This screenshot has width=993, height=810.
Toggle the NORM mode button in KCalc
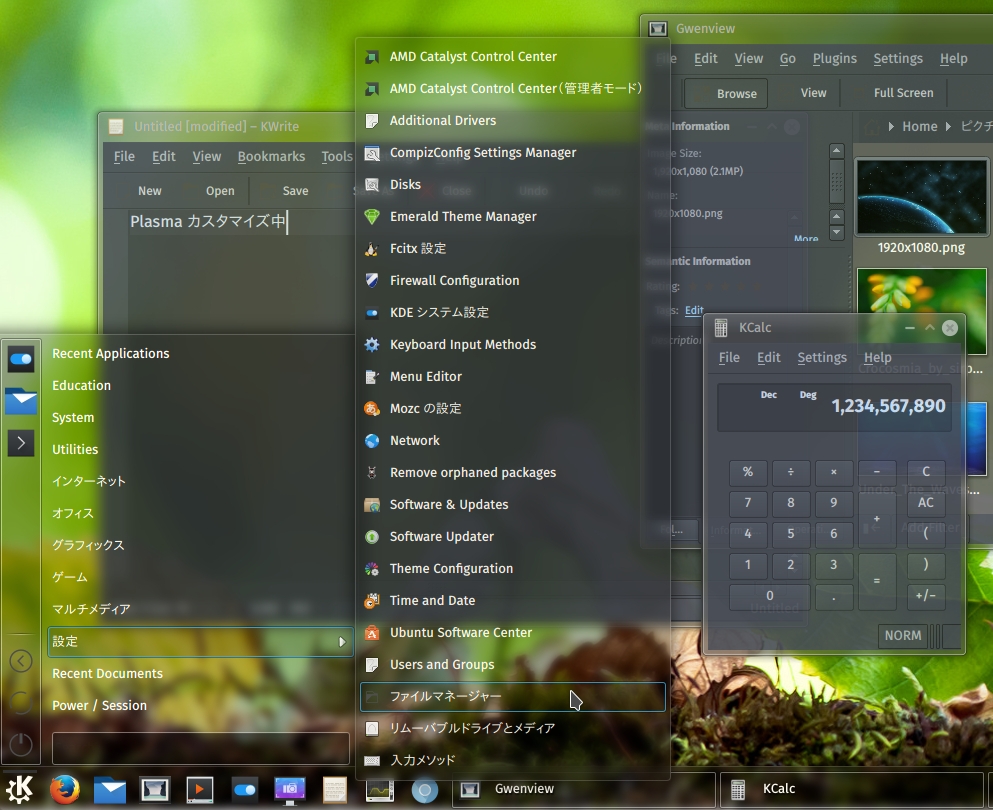(902, 635)
